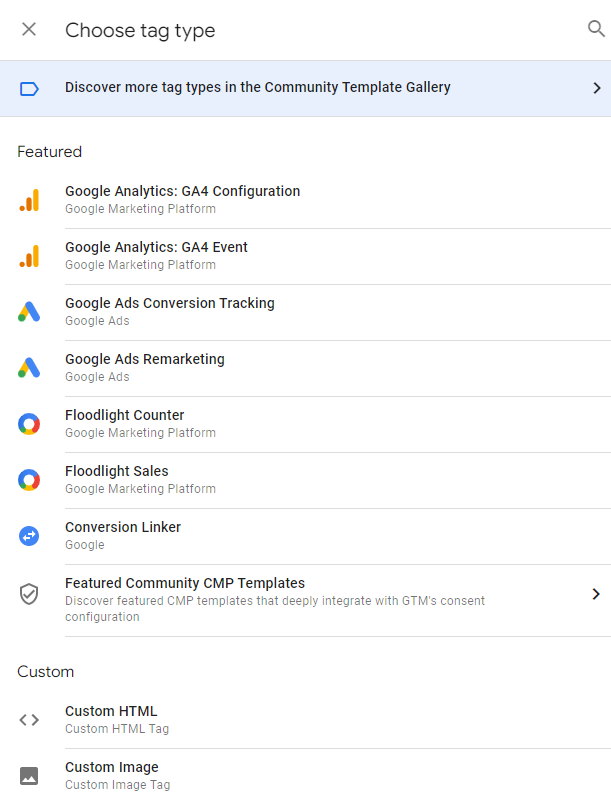Click the GA4 Event analytics icon
611x803 pixels.
(x=29, y=256)
